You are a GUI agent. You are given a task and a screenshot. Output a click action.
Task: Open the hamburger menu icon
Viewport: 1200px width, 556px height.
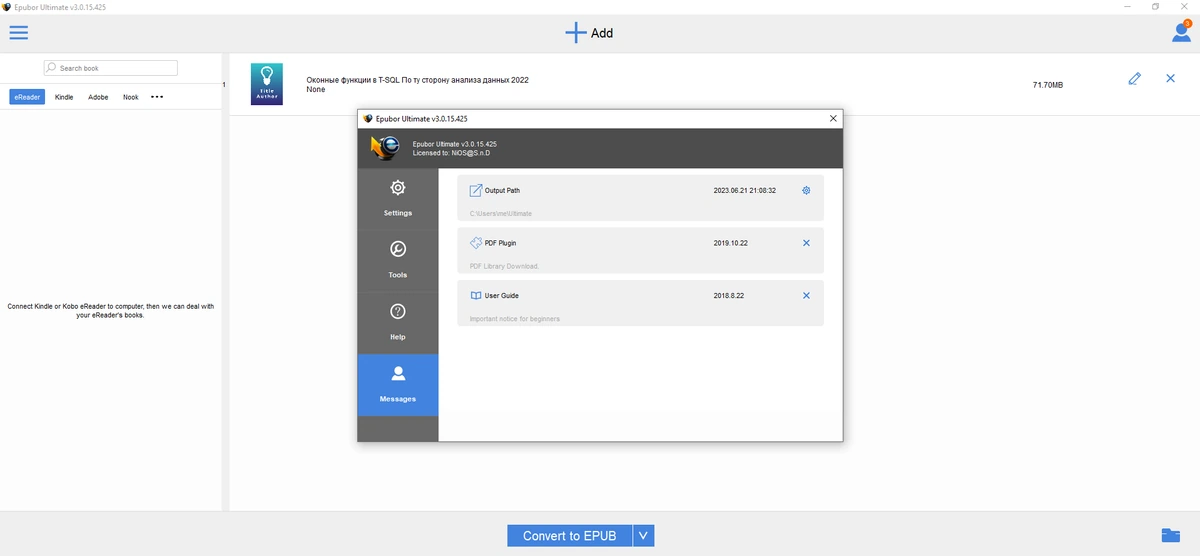pos(18,32)
